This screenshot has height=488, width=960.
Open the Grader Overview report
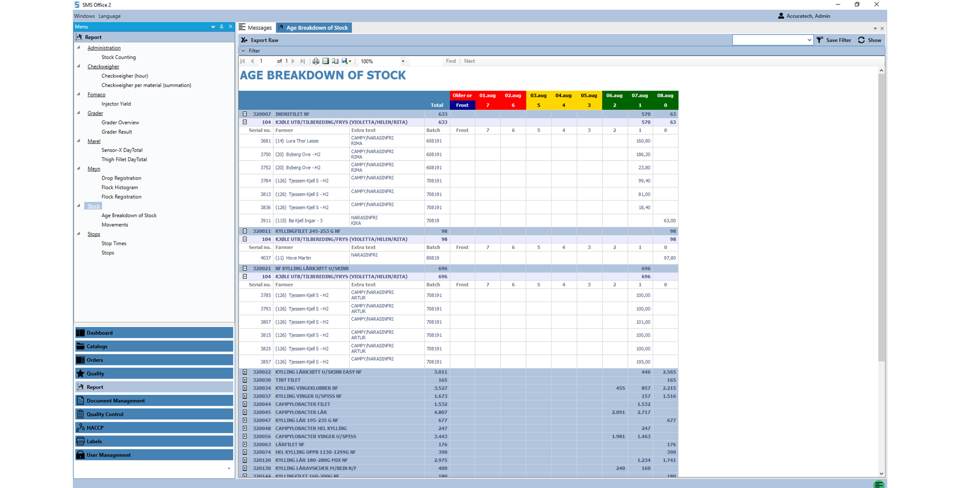tap(120, 123)
